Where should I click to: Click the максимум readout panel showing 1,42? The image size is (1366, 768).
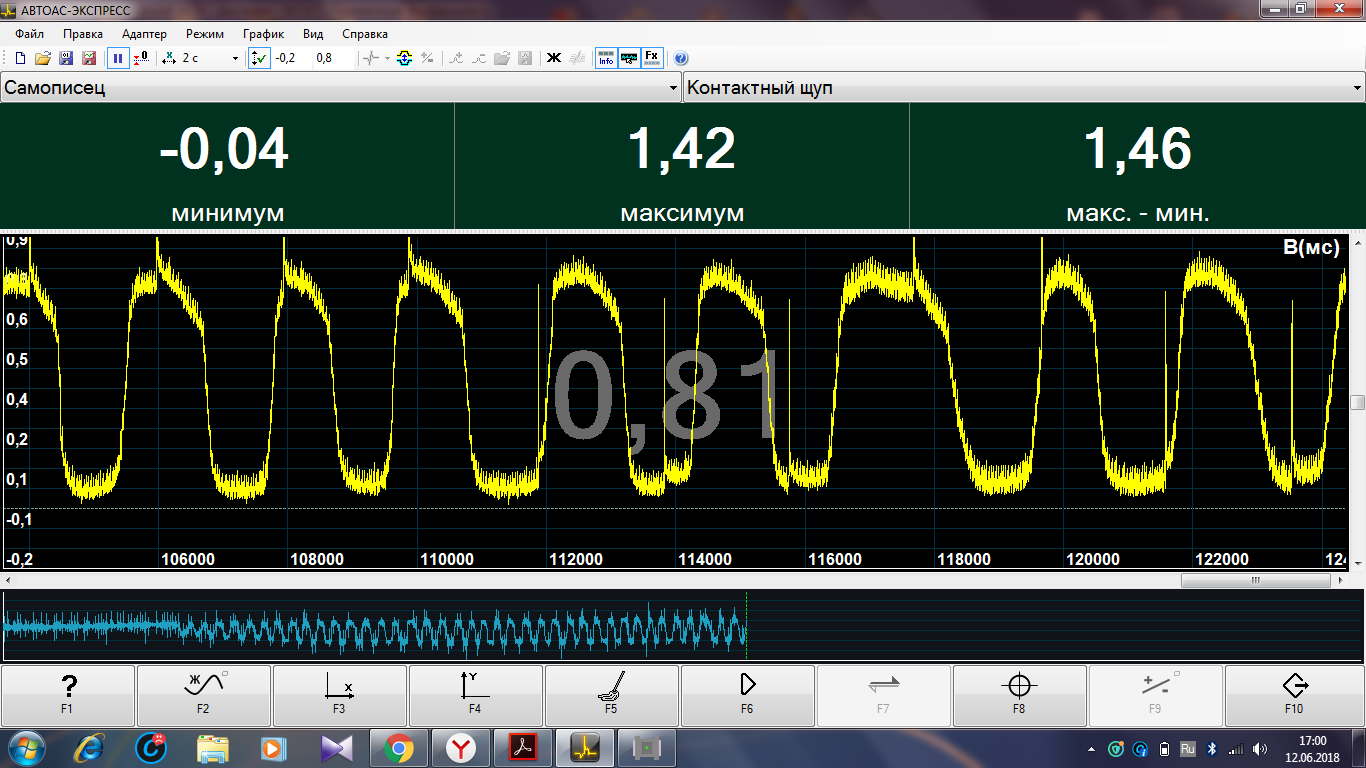[x=682, y=166]
